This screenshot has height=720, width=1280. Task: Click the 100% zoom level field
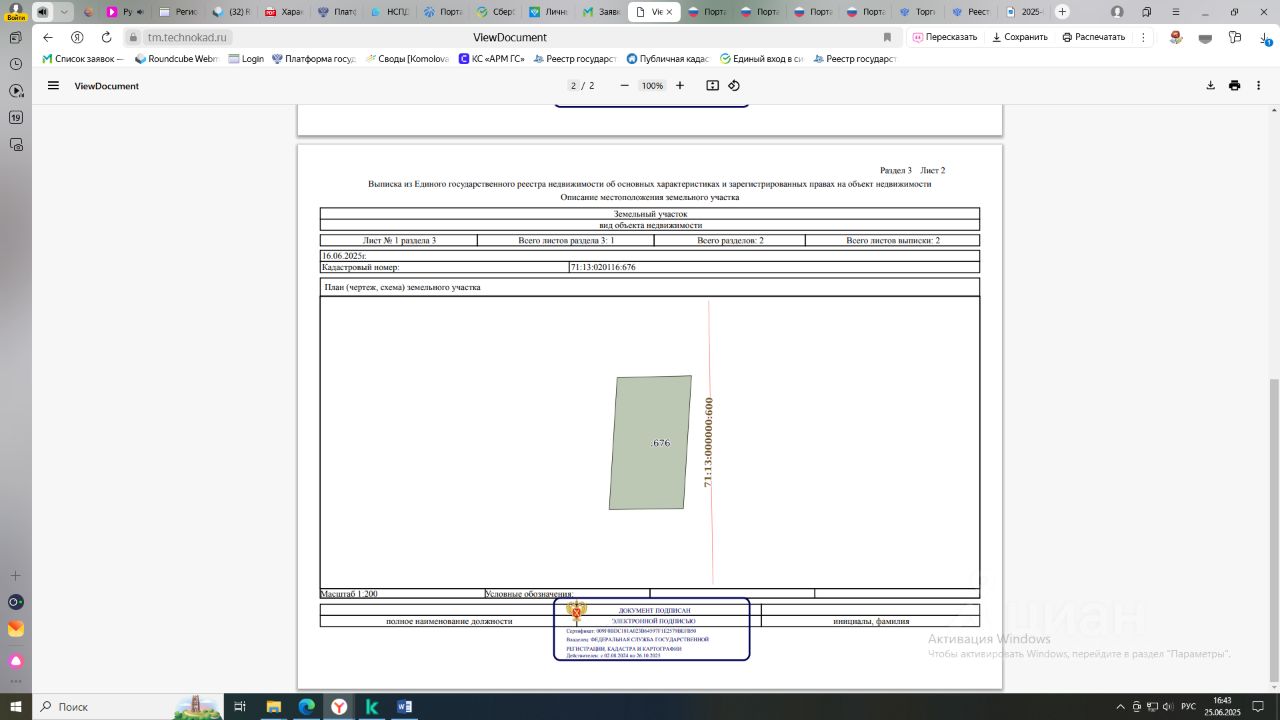coord(652,86)
